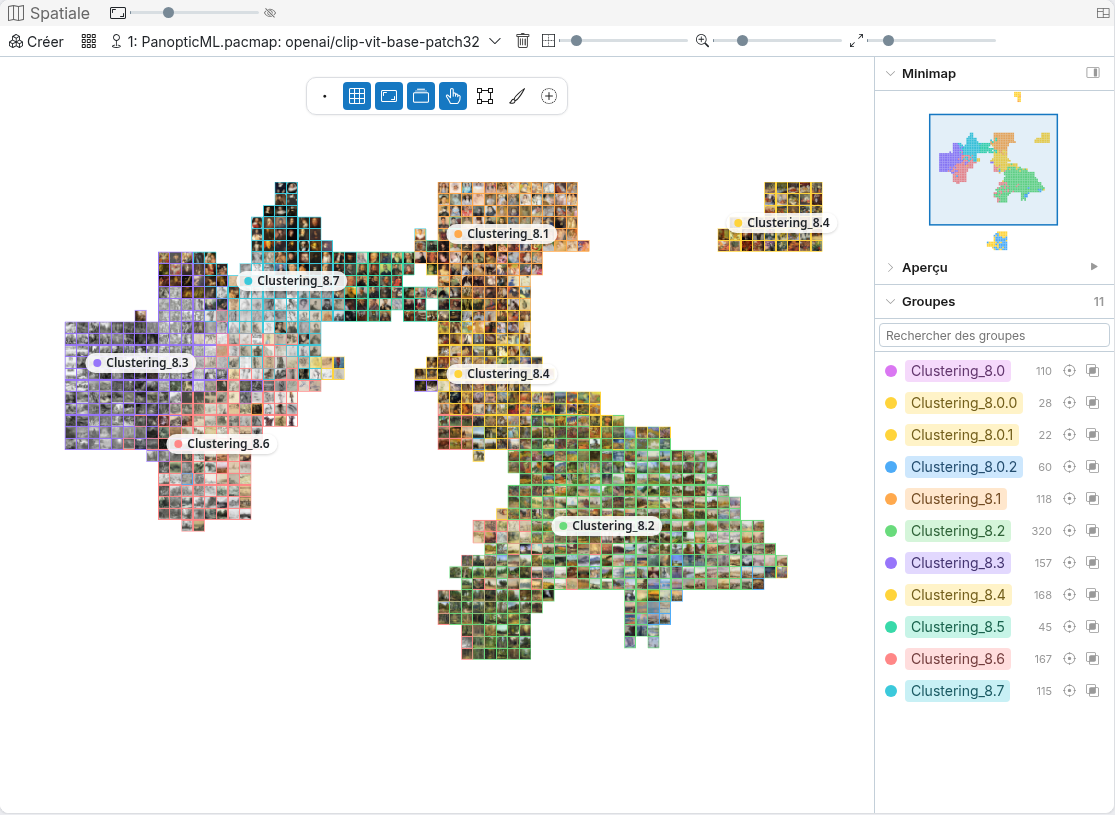
Task: Adjust the grid cell slider after trash
Action: tap(623, 41)
